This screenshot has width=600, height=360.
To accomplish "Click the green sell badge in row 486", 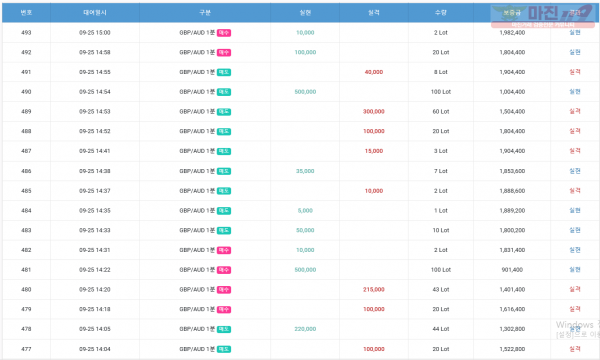I will pos(224,171).
